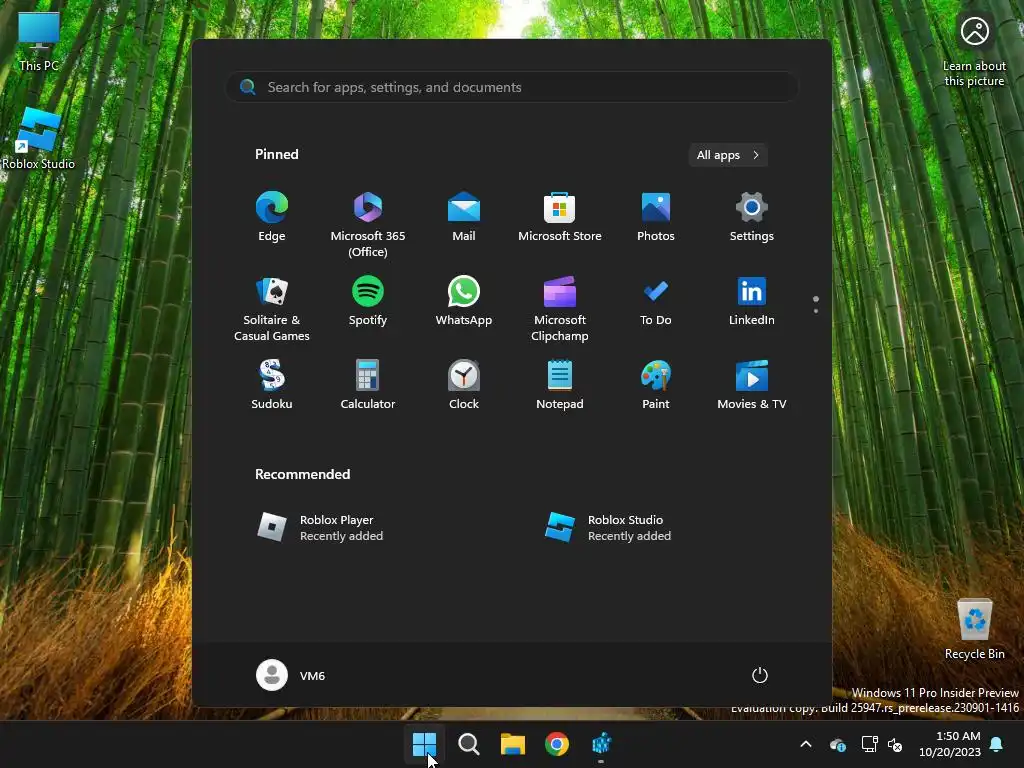Screen dimensions: 1024x768
Task: Launch WhatsApp from pinned apps
Action: tap(464, 301)
